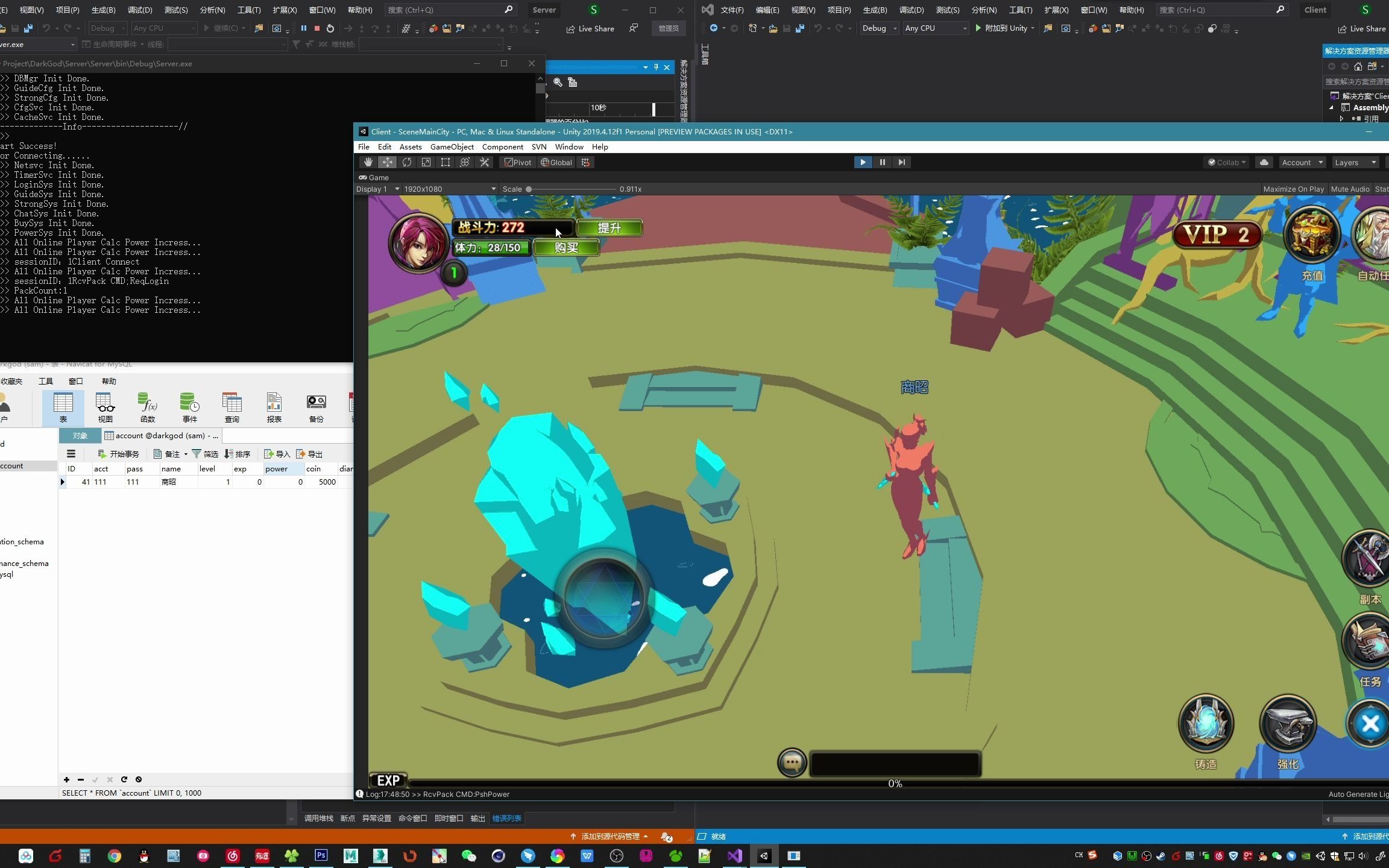Toggle Unity Play mode button
Image resolution: width=1389 pixels, height=868 pixels.
point(863,162)
